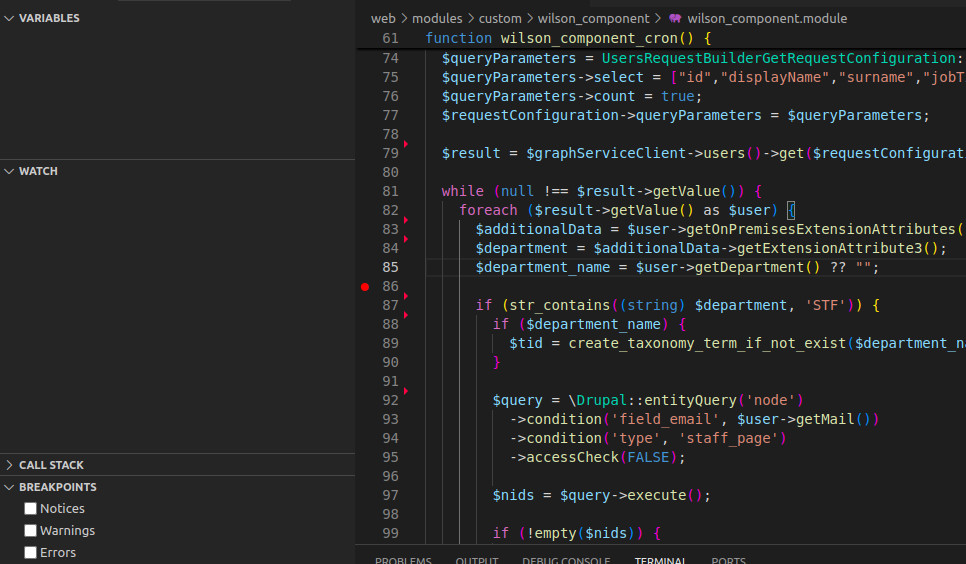The image size is (966, 564).
Task: Enable the Warnings breakpoint checkbox
Action: click(x=30, y=531)
